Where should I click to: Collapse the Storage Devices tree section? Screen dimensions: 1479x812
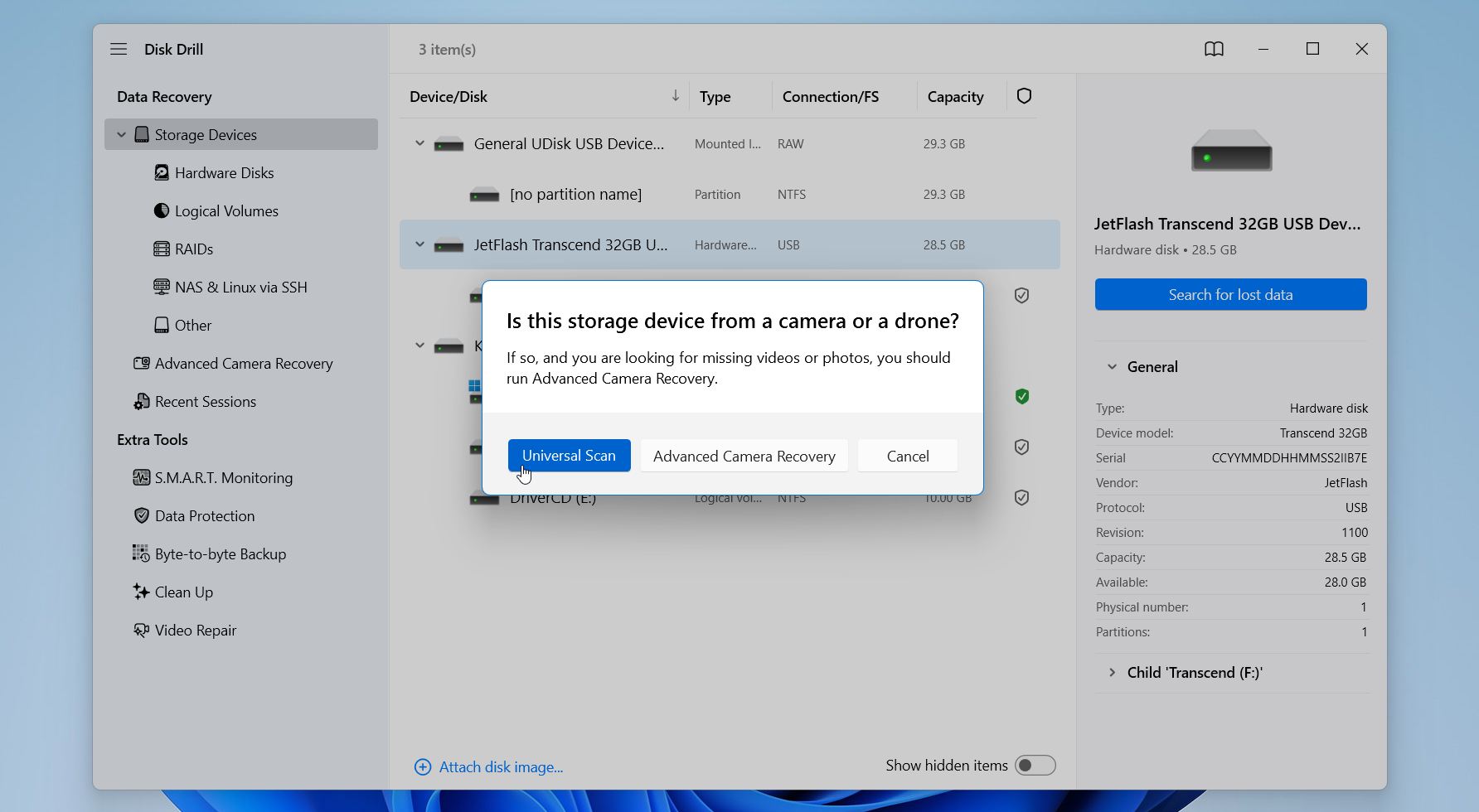pyautogui.click(x=121, y=134)
